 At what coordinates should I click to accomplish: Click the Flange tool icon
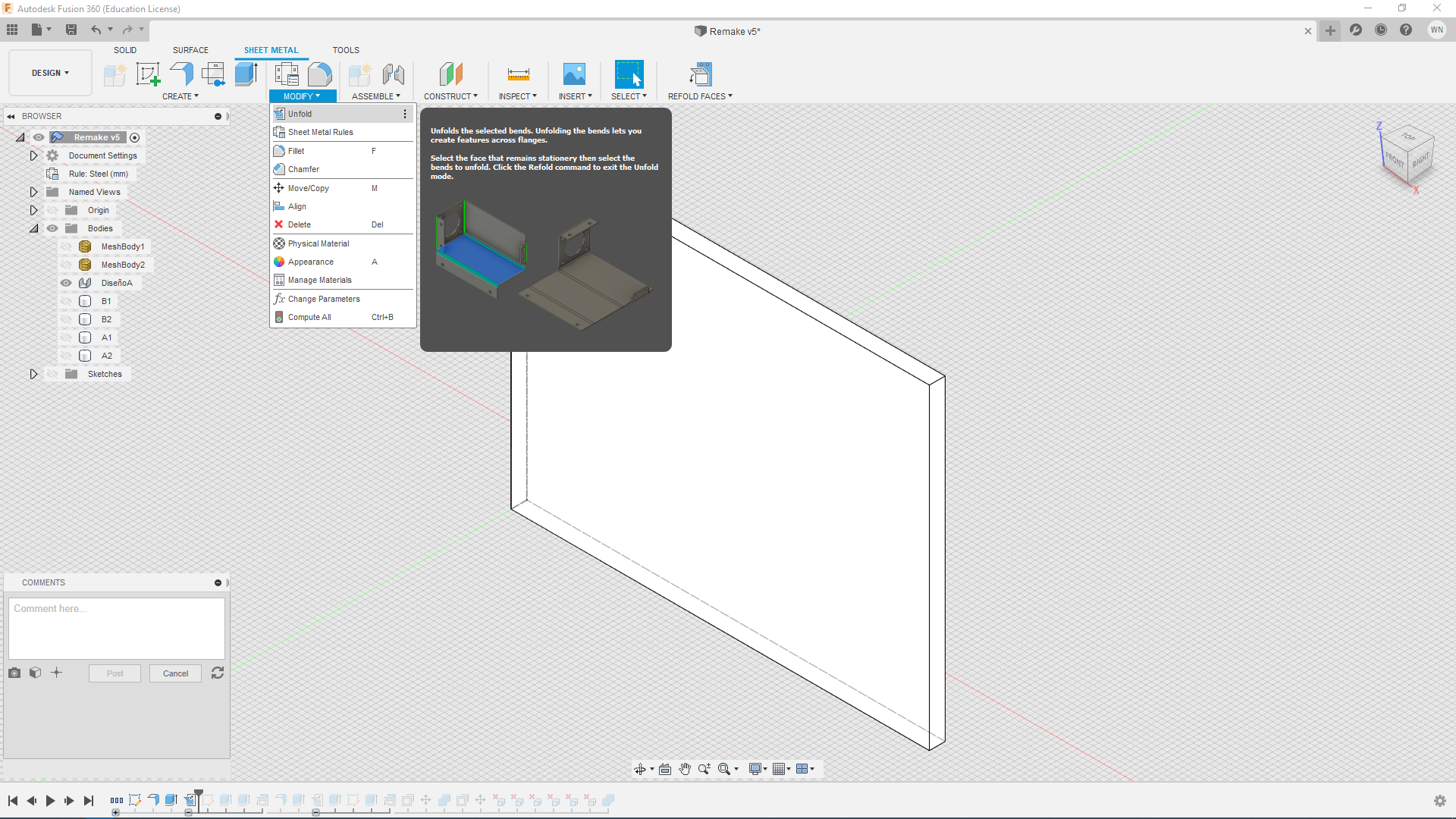coord(181,74)
